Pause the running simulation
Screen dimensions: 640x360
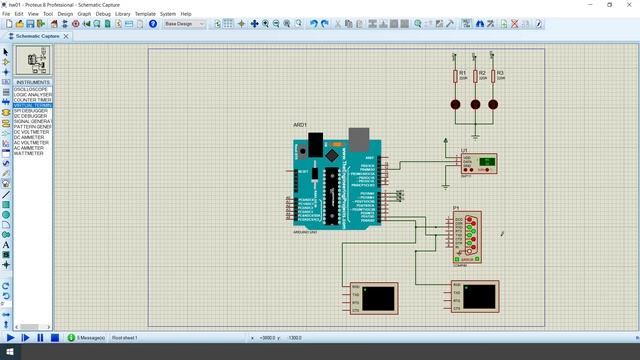[x=40, y=338]
